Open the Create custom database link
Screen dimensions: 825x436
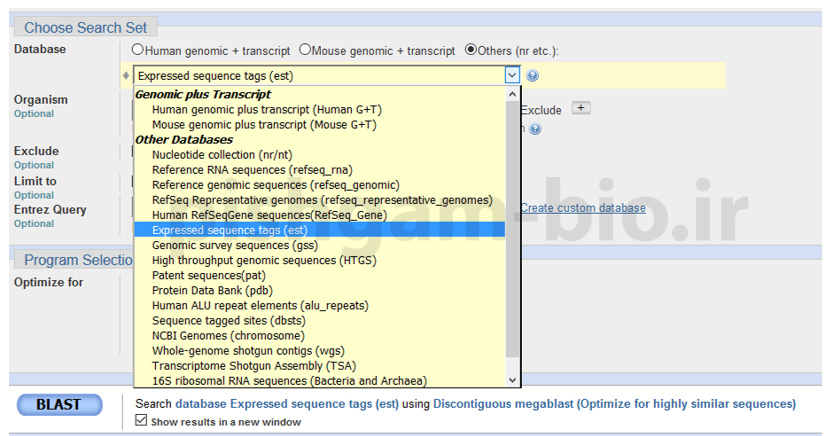[583, 208]
